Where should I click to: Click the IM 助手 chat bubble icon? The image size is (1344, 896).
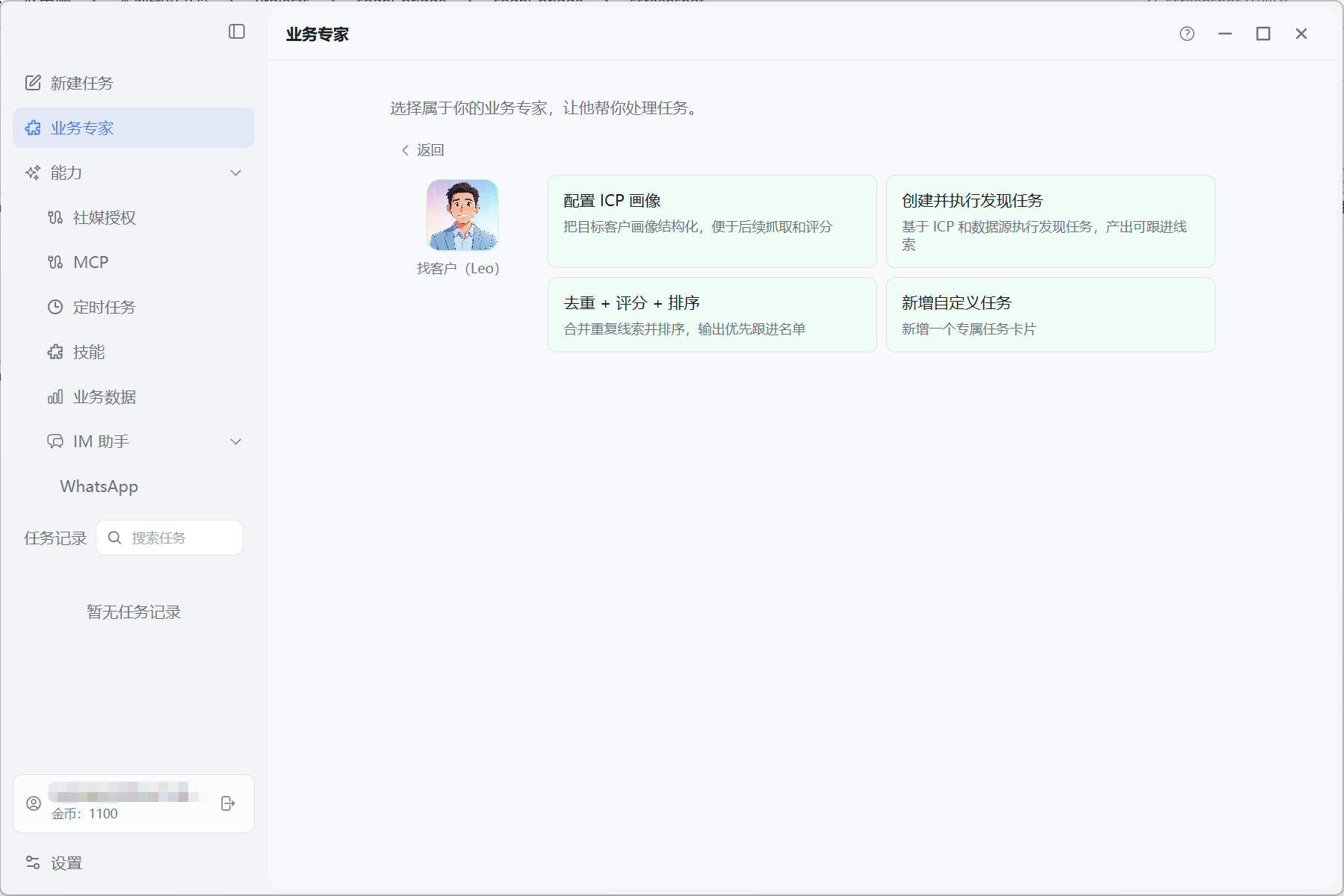click(55, 441)
